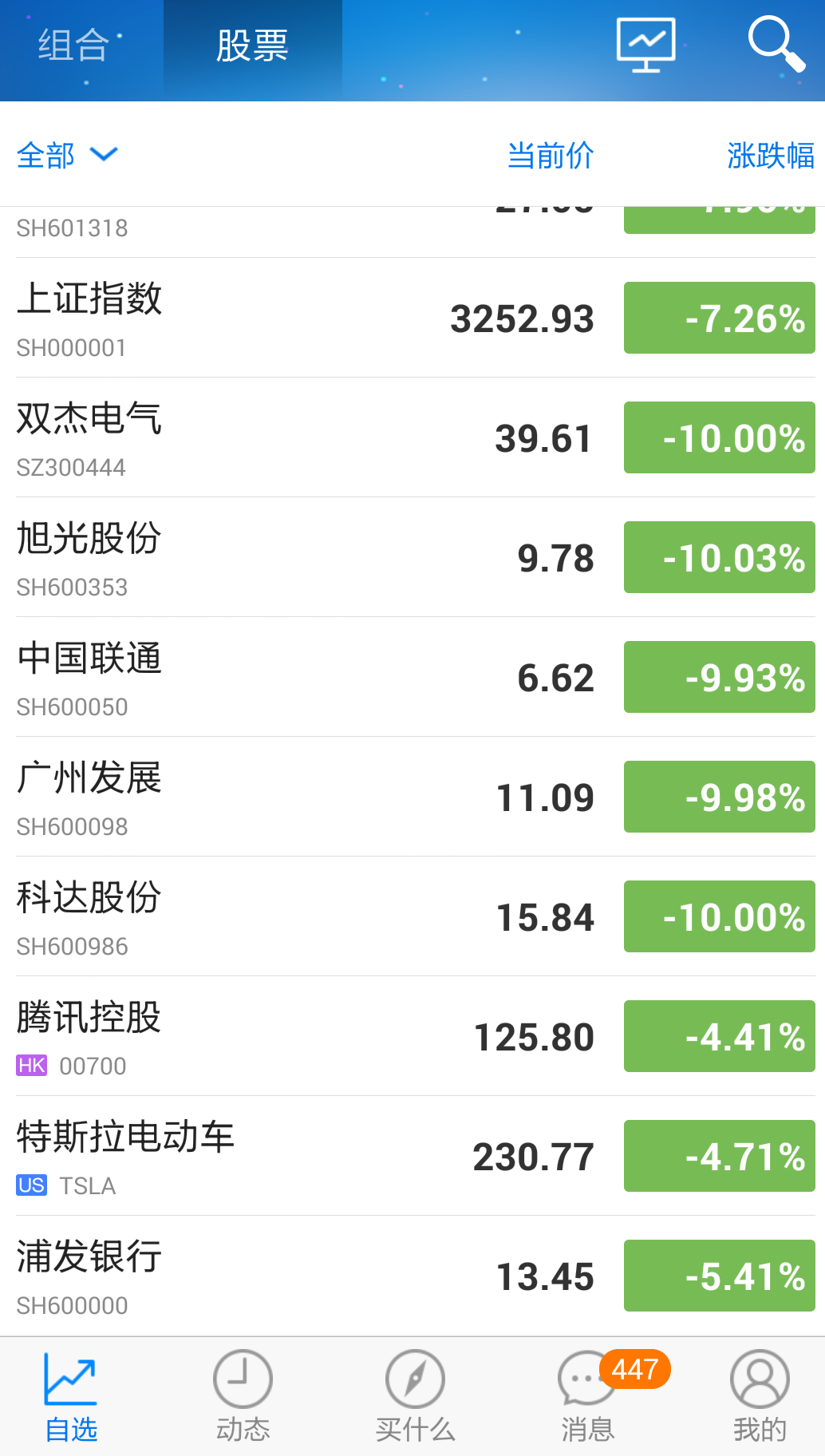Tap the search magnifier icon

(x=775, y=44)
